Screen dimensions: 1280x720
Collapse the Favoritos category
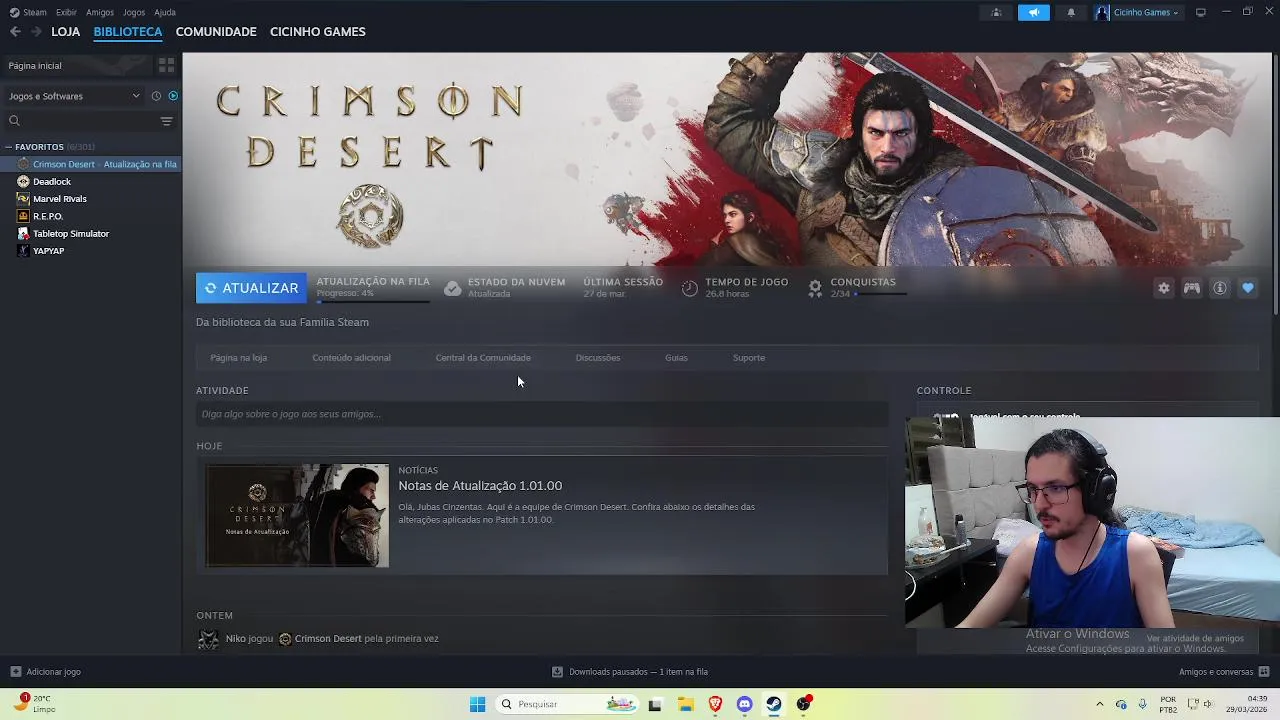(9, 147)
